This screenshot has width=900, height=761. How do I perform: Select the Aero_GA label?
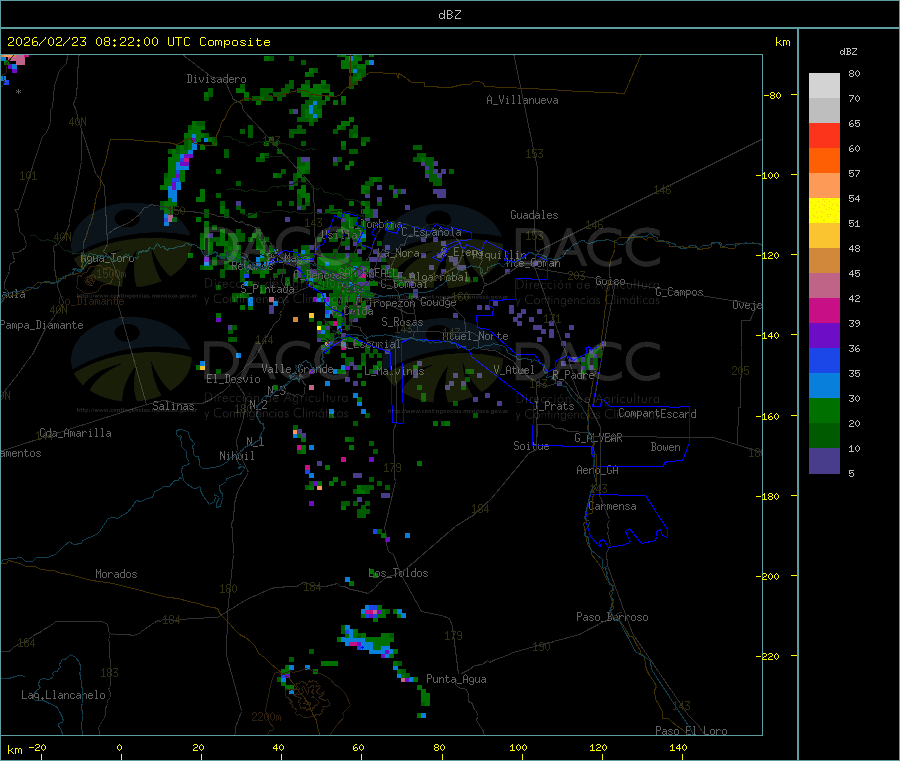[x=598, y=470]
